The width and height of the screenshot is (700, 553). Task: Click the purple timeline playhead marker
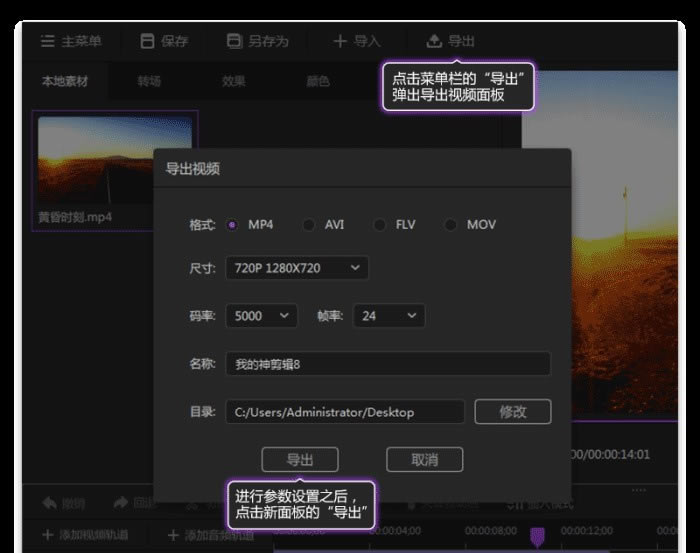click(537, 536)
